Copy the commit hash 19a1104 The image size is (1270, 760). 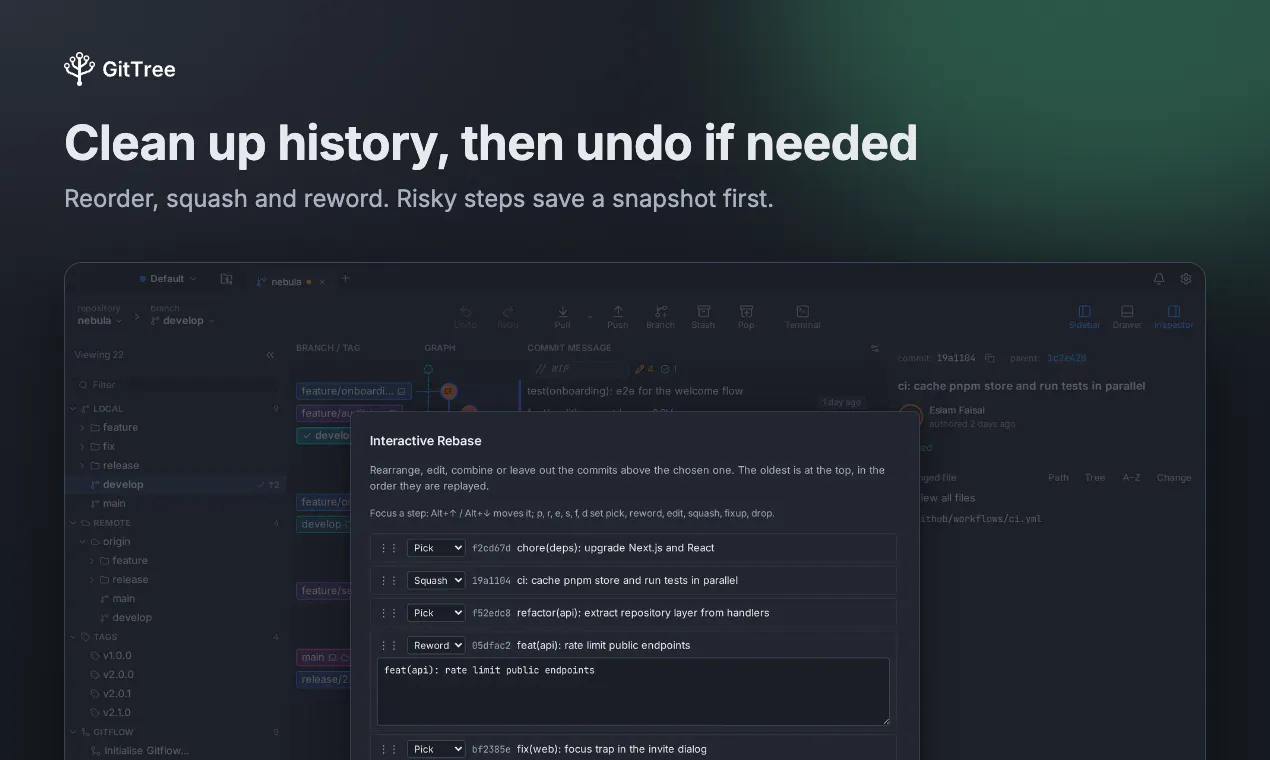(990, 358)
